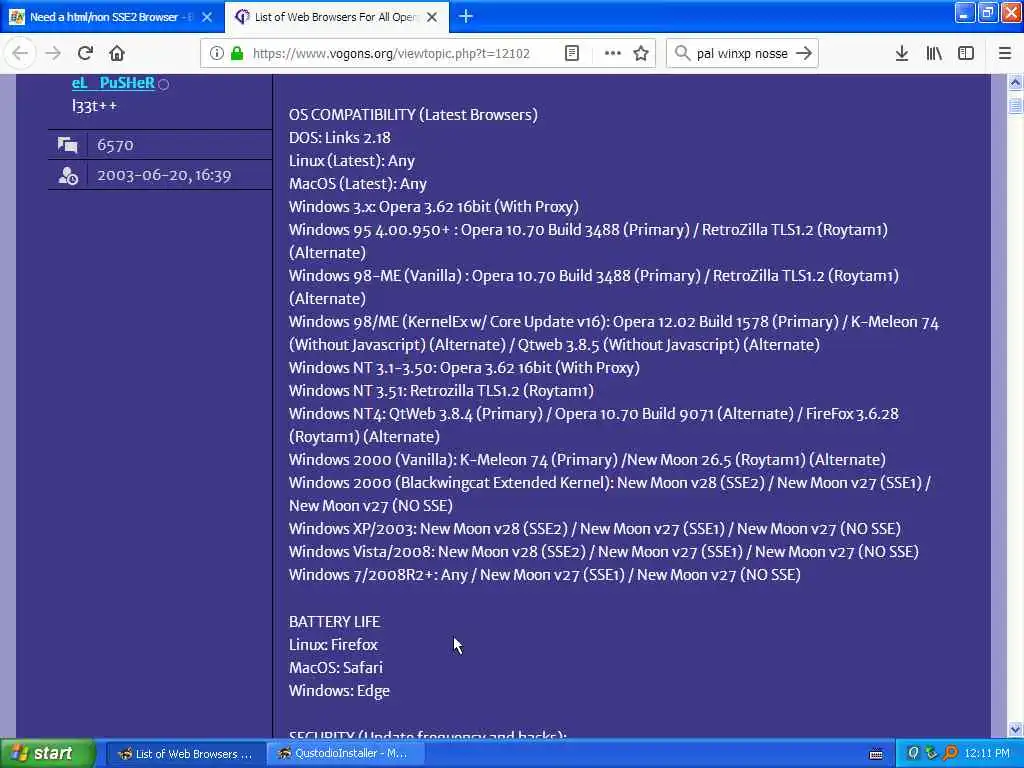This screenshot has width=1024, height=768.
Task: Click the 'MacOS: Safari' line
Action: [336, 667]
